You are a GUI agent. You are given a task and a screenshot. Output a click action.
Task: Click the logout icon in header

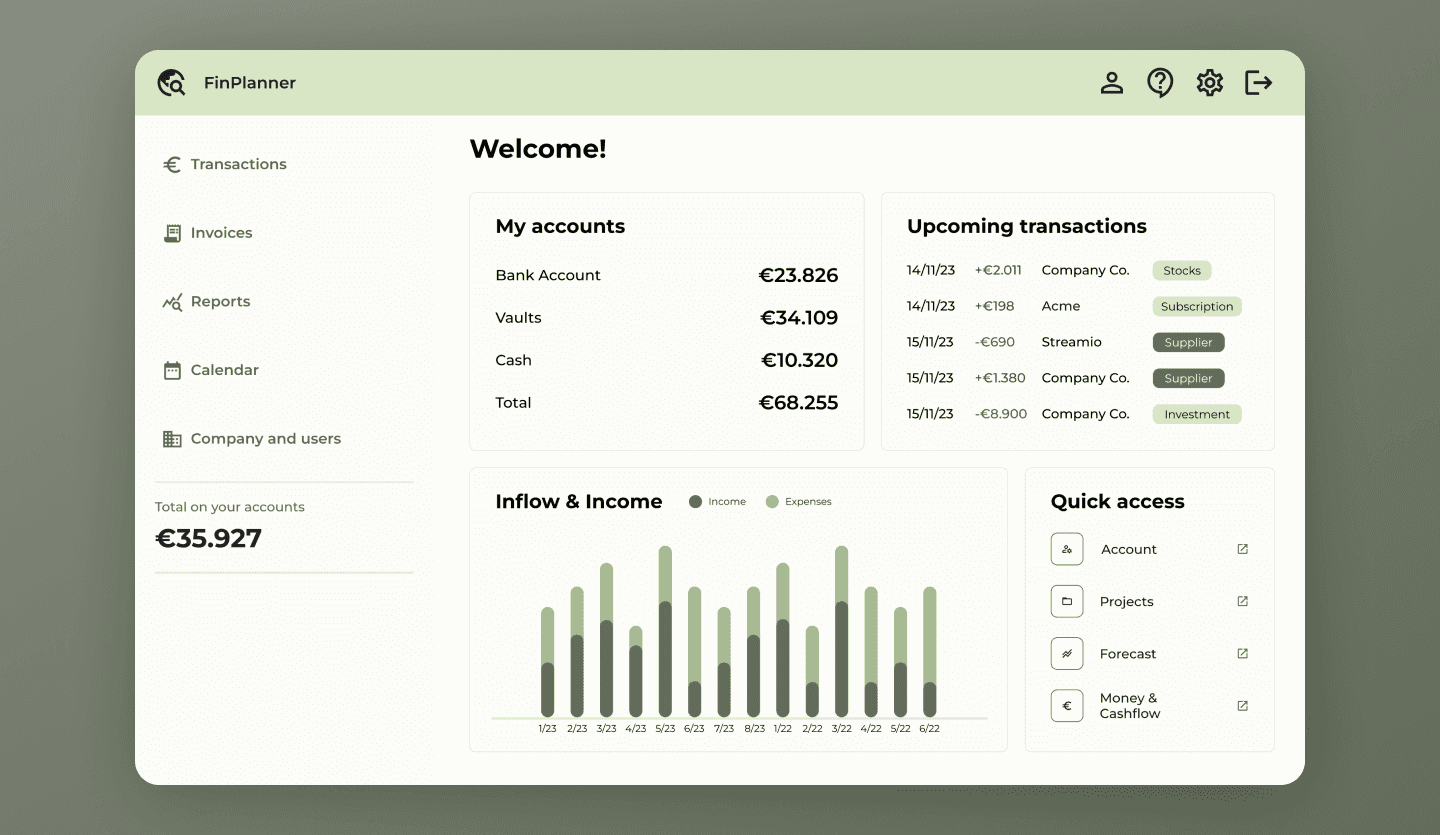1258,83
